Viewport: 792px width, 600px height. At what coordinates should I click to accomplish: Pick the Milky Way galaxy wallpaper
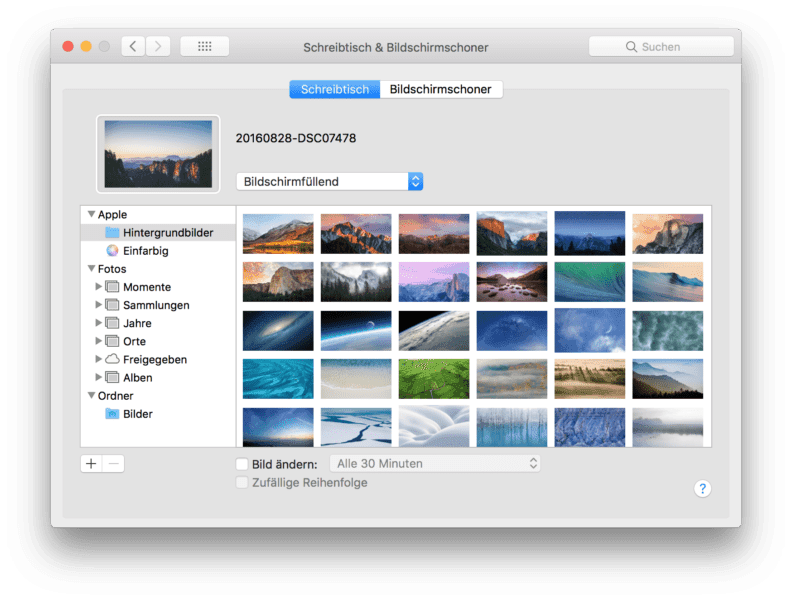(x=278, y=330)
